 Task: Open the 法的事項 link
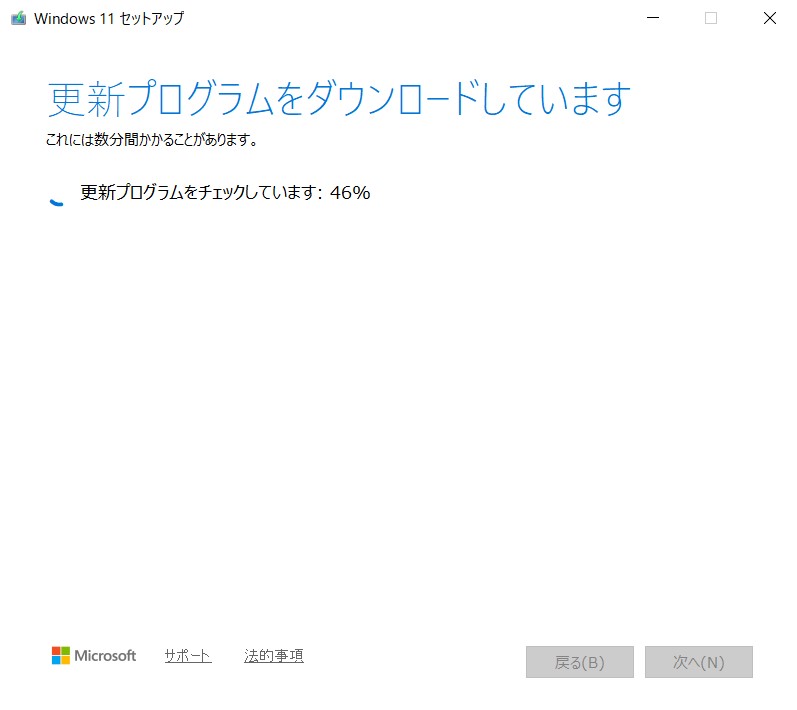[273, 656]
